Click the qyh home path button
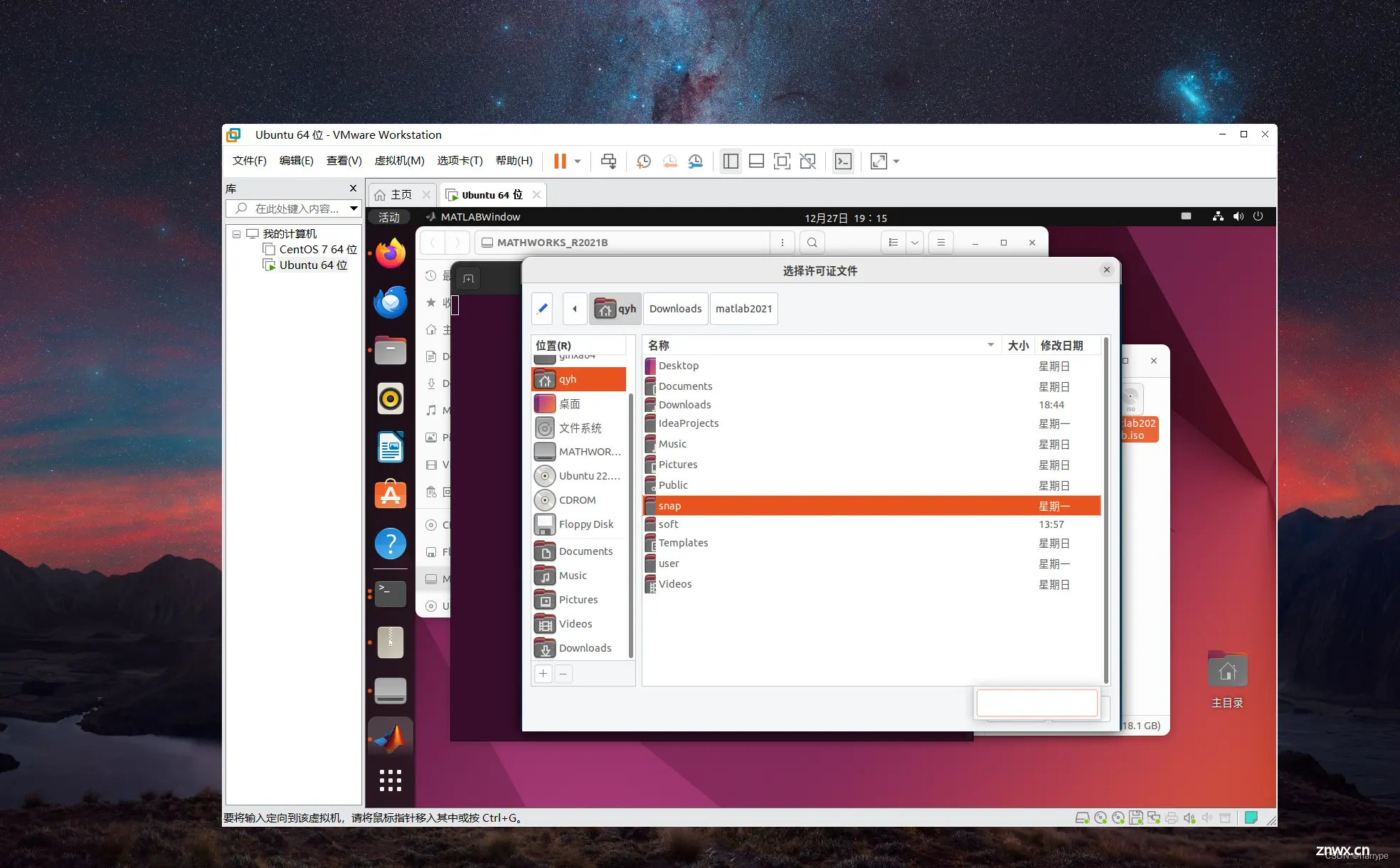Image resolution: width=1400 pixels, height=868 pixels. 615,309
